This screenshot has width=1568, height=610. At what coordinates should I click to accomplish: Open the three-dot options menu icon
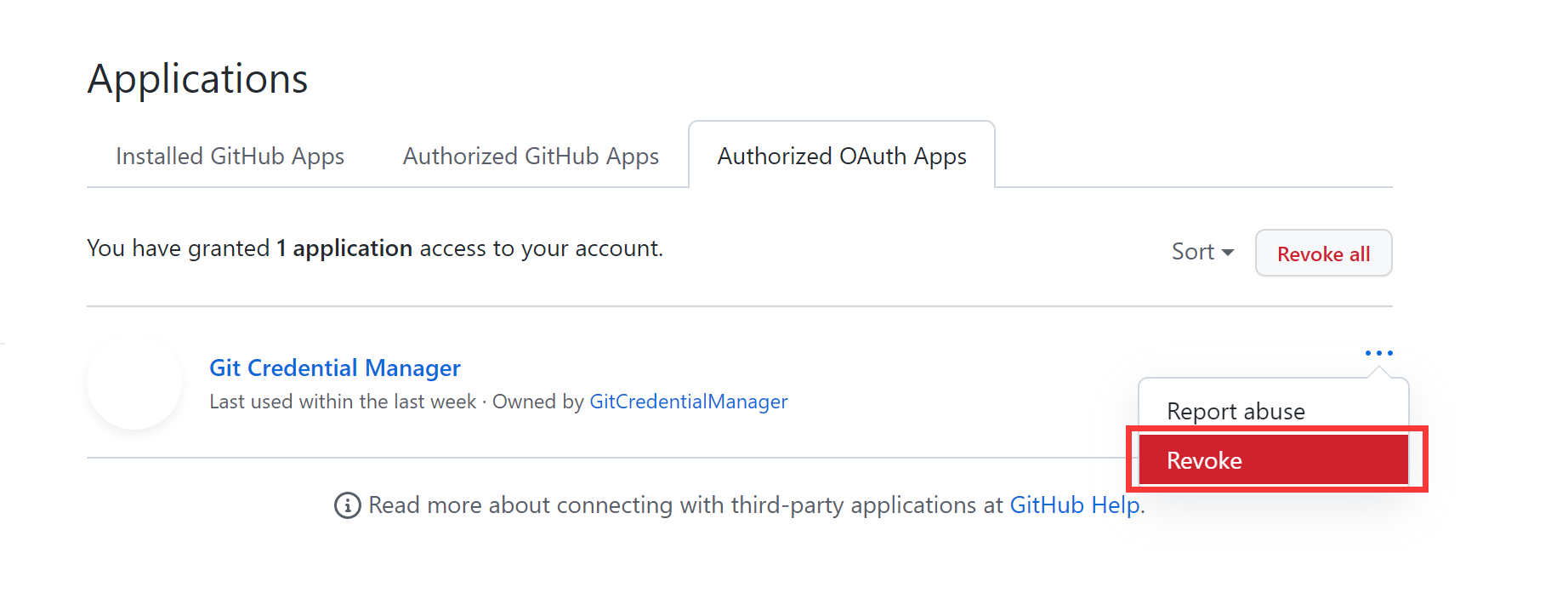[x=1378, y=353]
